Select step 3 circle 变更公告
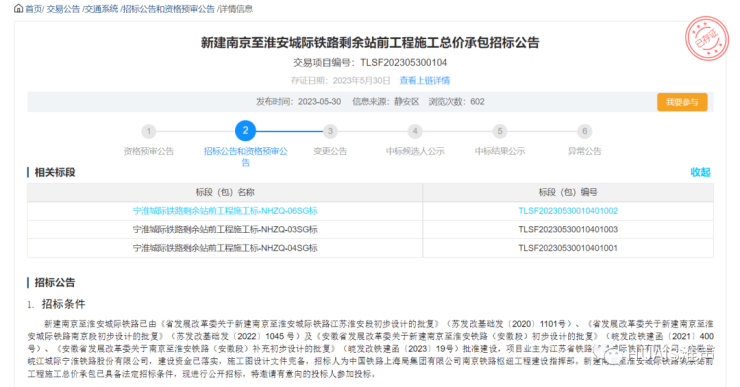 point(330,131)
